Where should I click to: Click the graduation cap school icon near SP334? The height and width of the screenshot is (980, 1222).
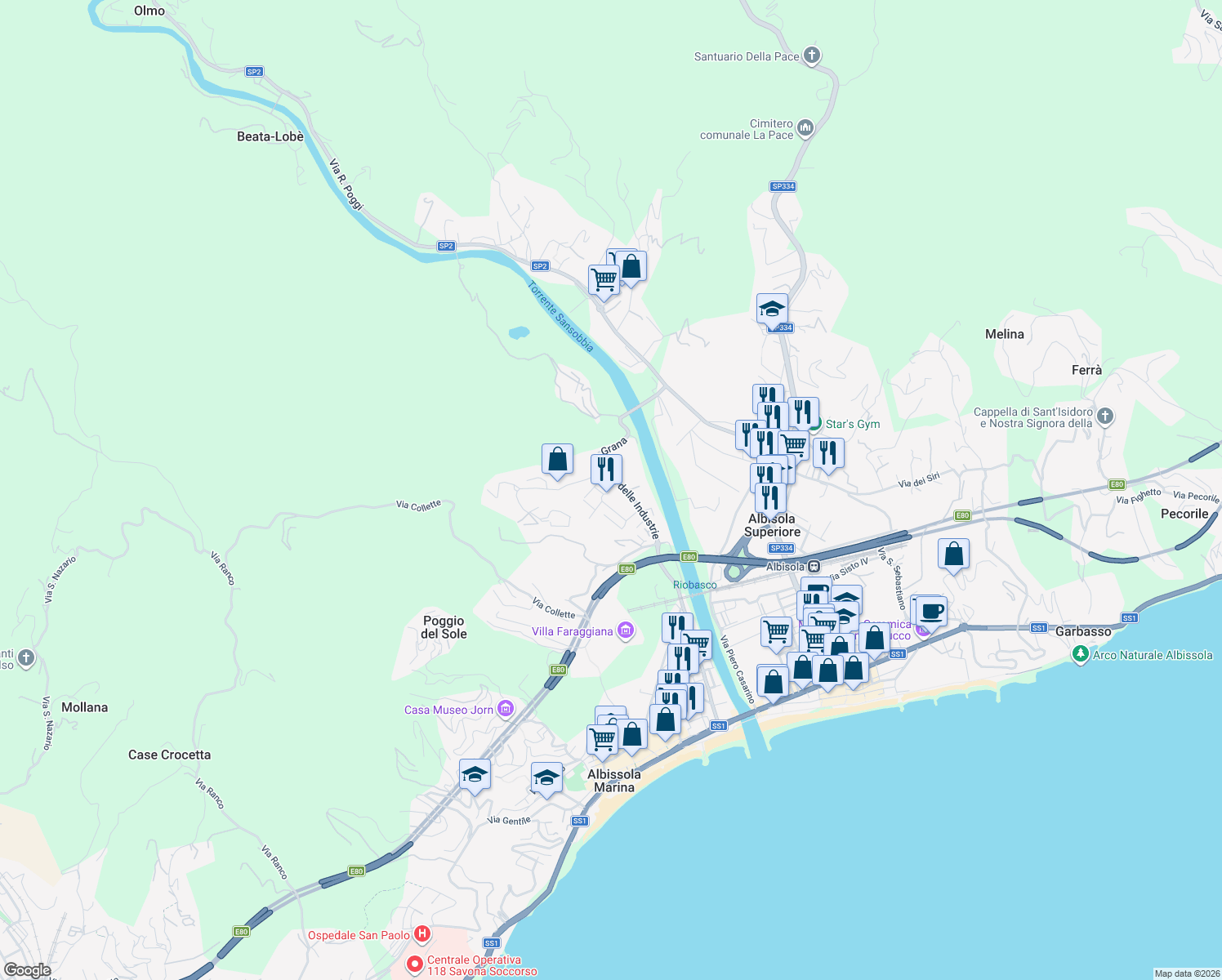771,310
